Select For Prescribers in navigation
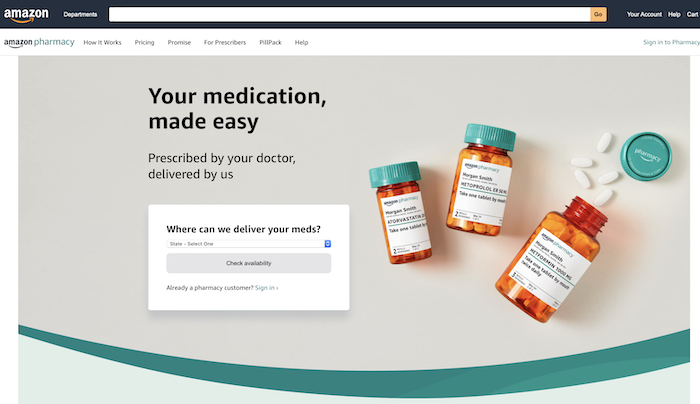Viewport: 700px width, 404px height. click(x=225, y=42)
